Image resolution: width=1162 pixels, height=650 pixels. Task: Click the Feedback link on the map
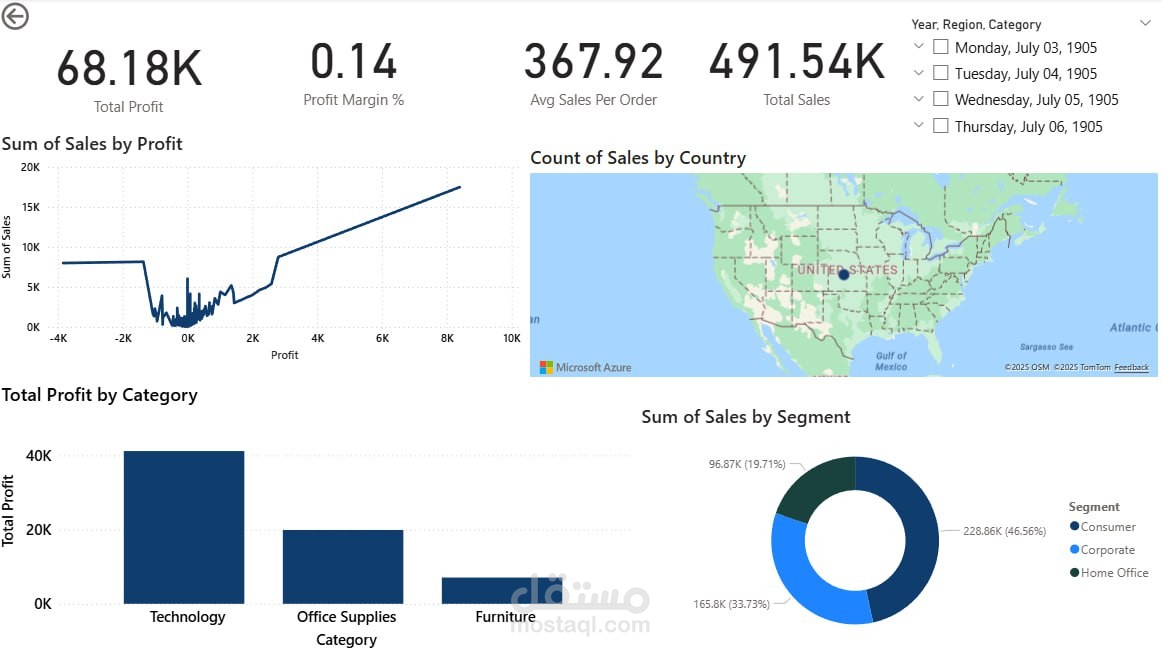click(x=1131, y=367)
